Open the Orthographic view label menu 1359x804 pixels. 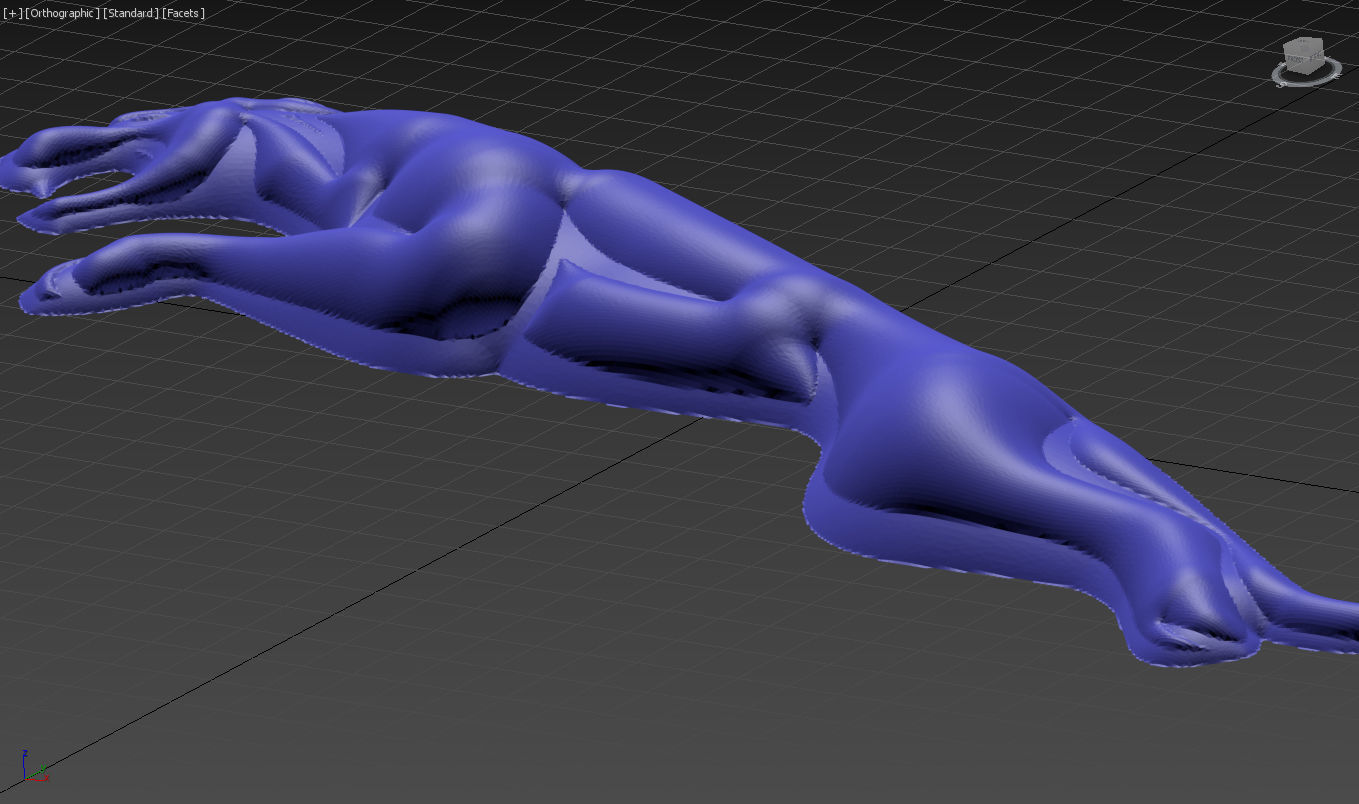[x=62, y=13]
